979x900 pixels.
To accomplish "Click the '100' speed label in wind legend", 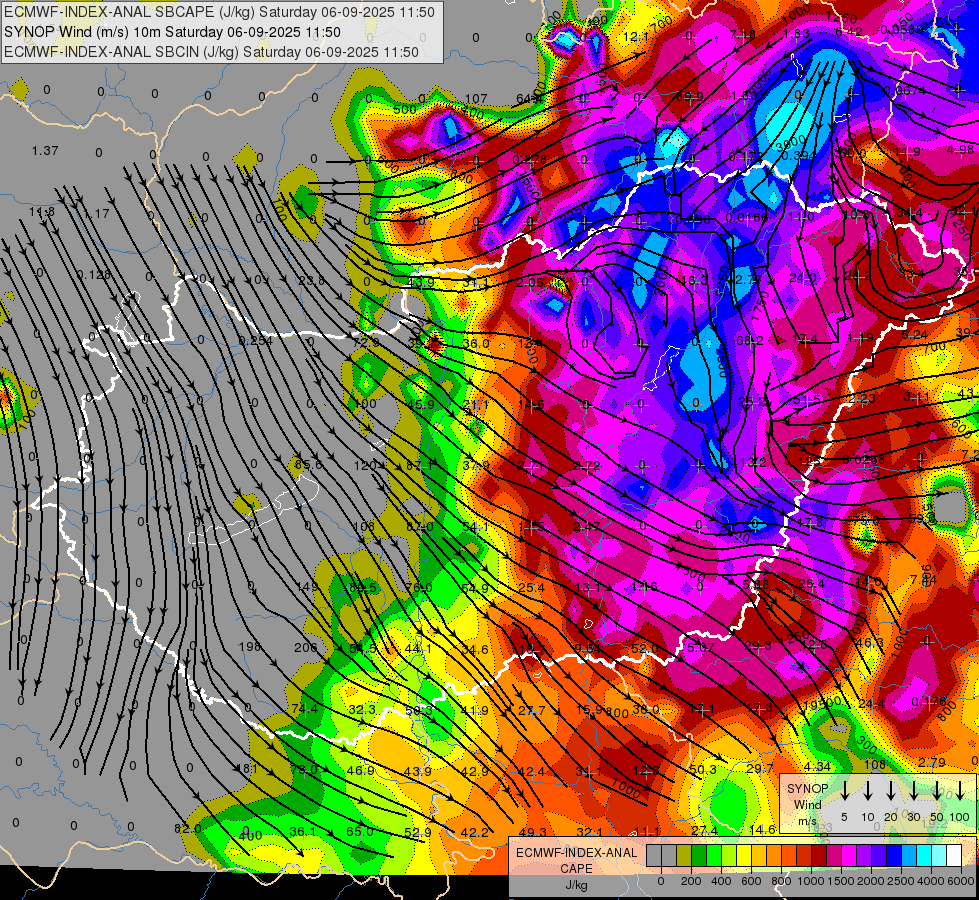I will click(960, 817).
